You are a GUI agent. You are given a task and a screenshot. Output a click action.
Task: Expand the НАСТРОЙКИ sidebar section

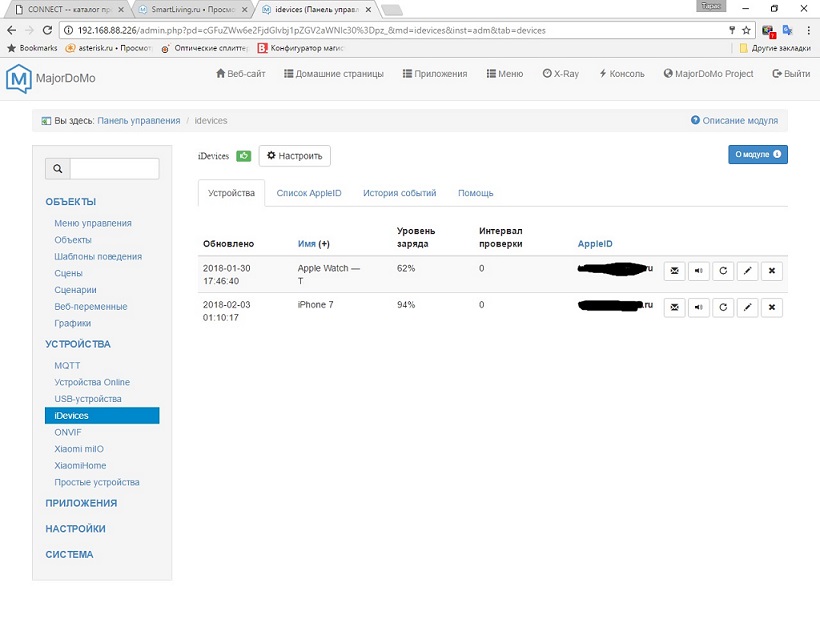click(x=75, y=529)
